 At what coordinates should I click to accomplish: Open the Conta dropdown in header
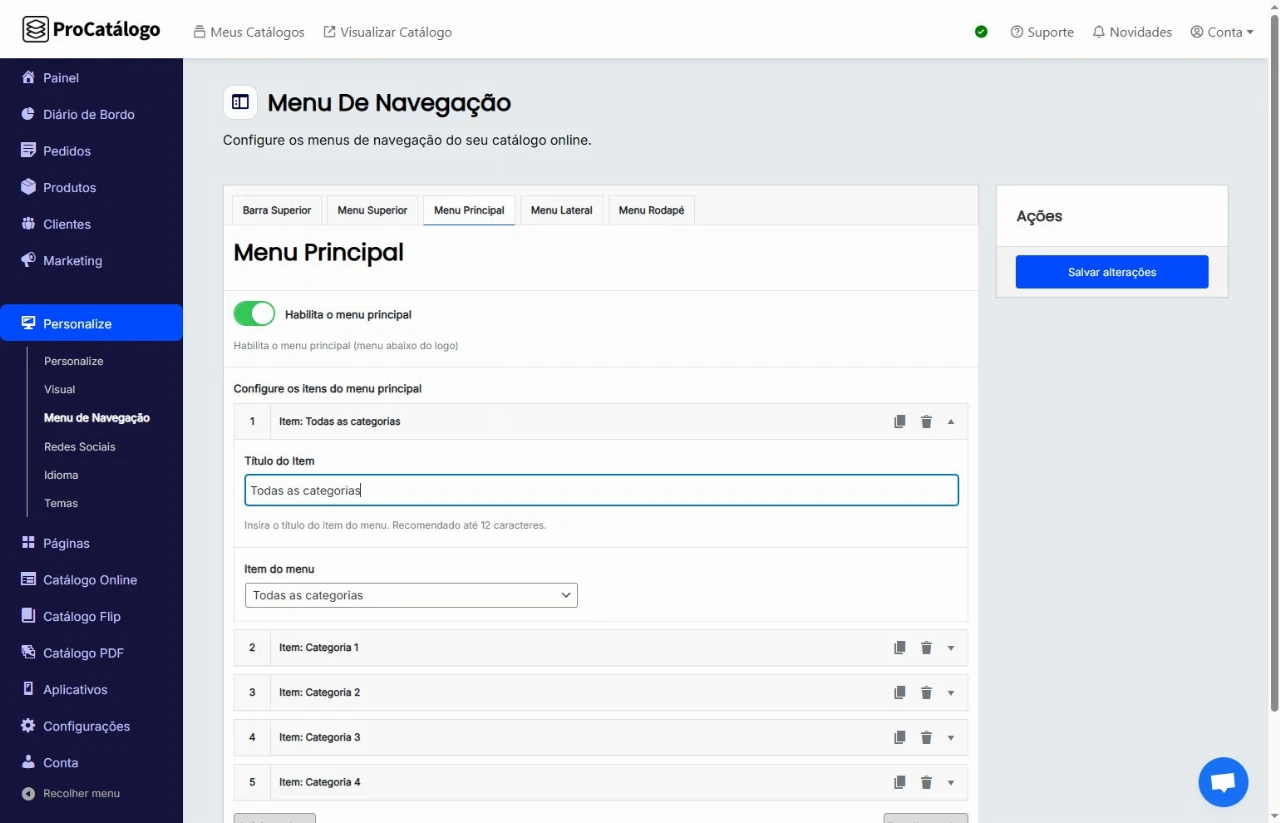1222,32
